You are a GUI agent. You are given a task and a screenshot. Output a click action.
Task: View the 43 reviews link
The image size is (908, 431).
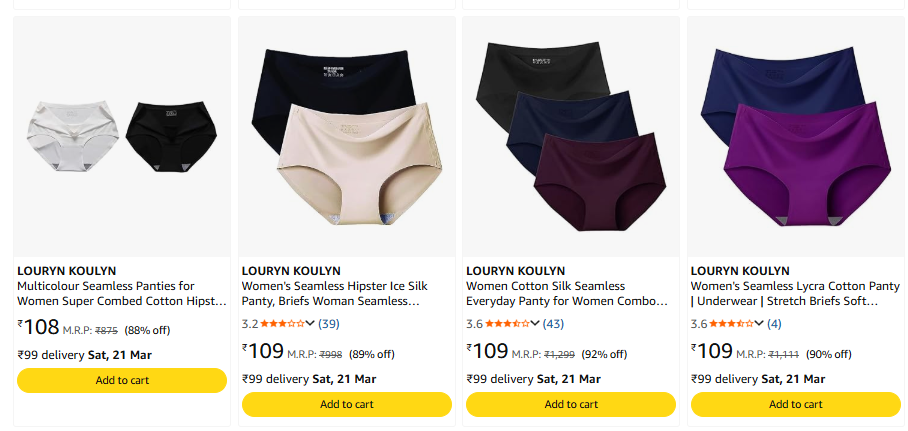553,323
